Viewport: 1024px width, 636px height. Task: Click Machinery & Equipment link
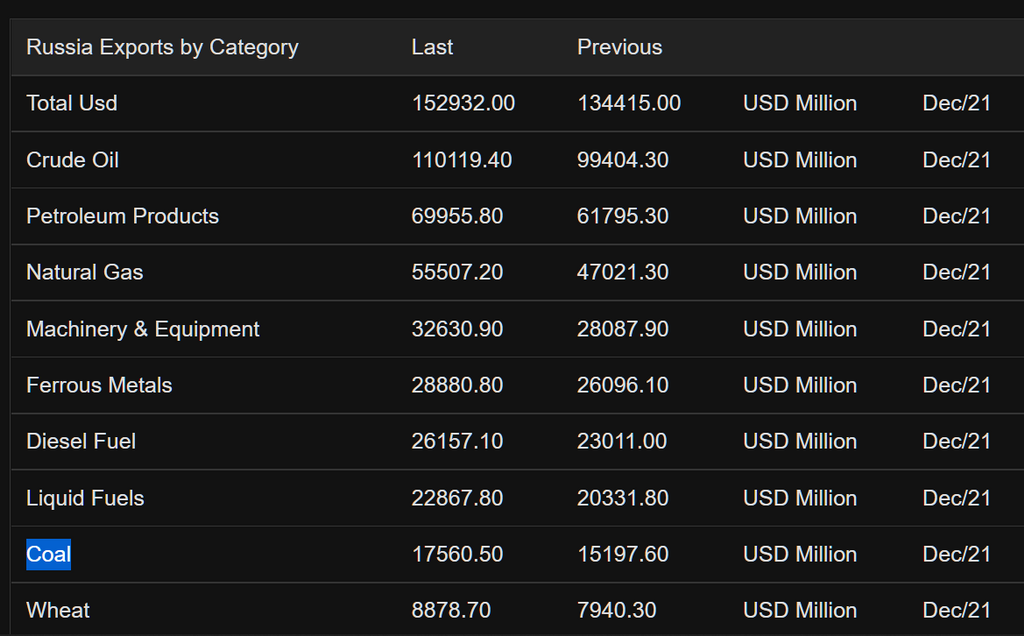point(143,329)
